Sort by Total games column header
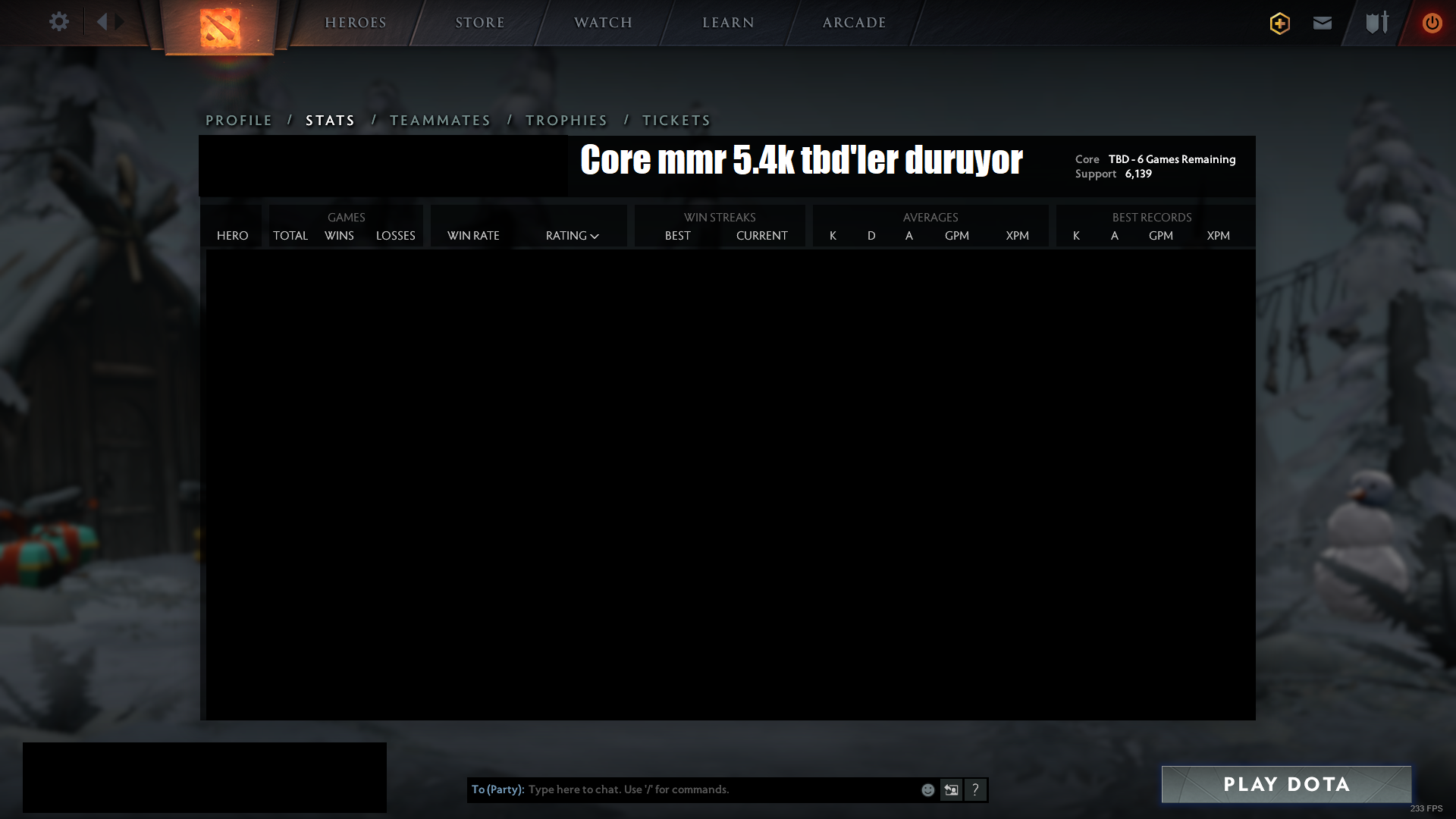Image resolution: width=1456 pixels, height=819 pixels. pyautogui.click(x=290, y=236)
